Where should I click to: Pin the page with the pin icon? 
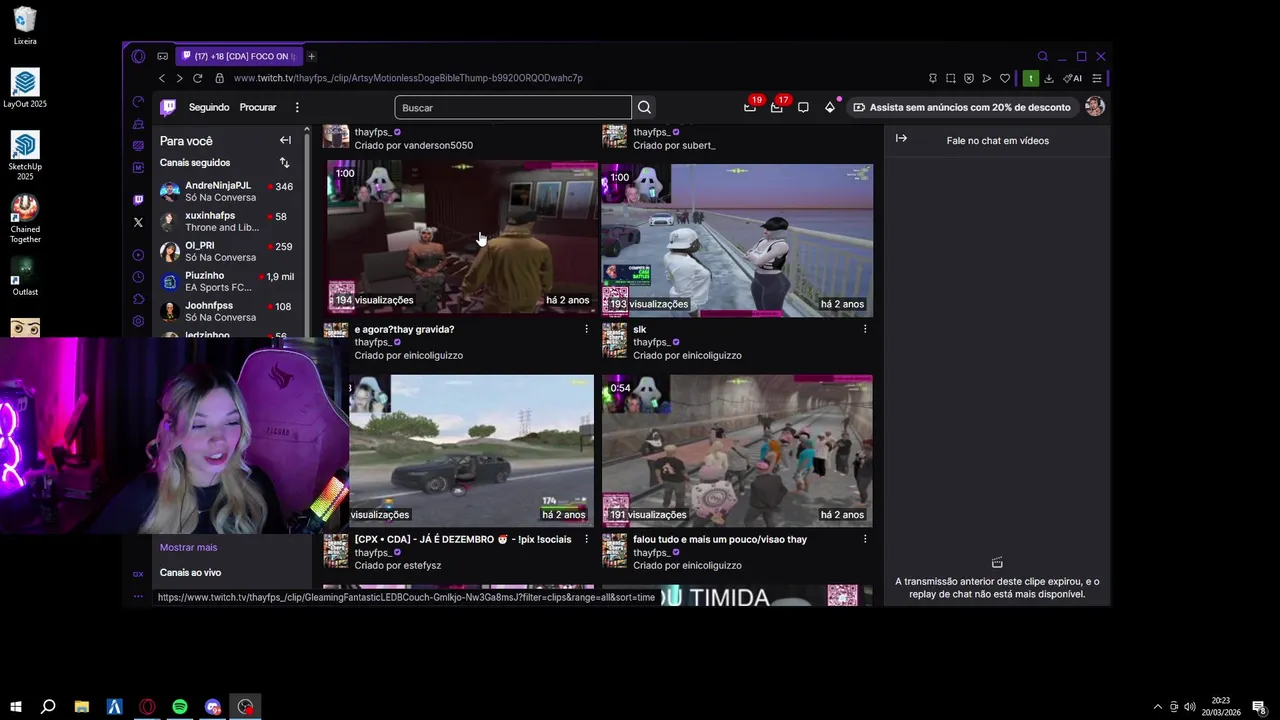point(932,78)
